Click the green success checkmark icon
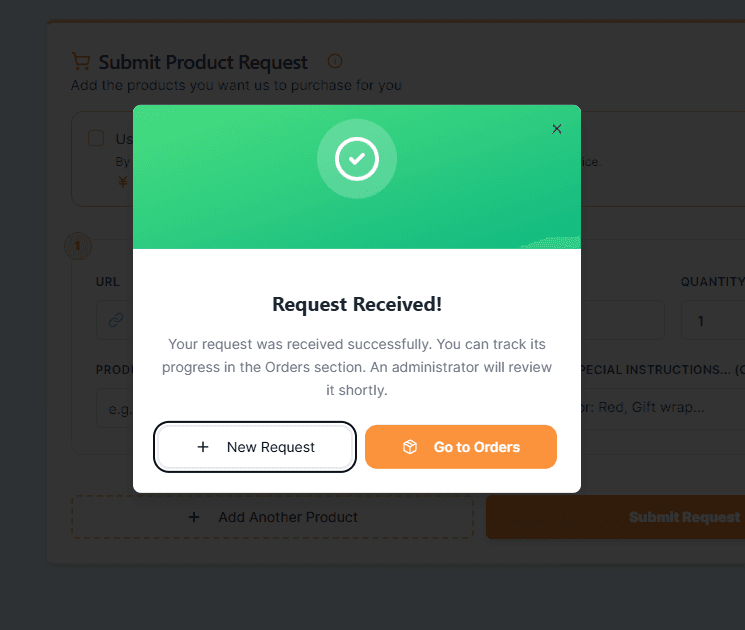Viewport: 745px width, 630px height. 357,159
